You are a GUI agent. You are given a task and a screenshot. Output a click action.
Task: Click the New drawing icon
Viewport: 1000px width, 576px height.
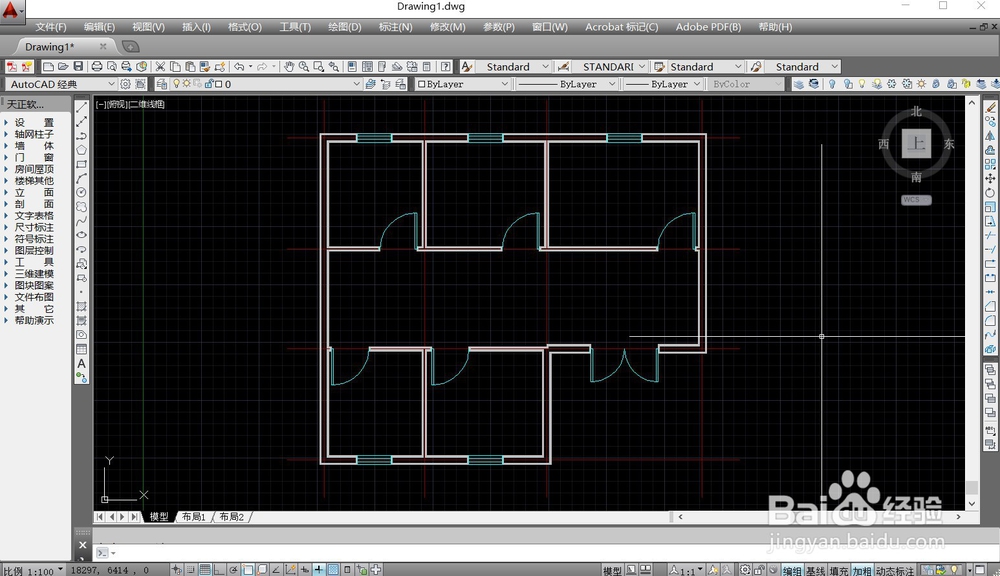pos(48,66)
